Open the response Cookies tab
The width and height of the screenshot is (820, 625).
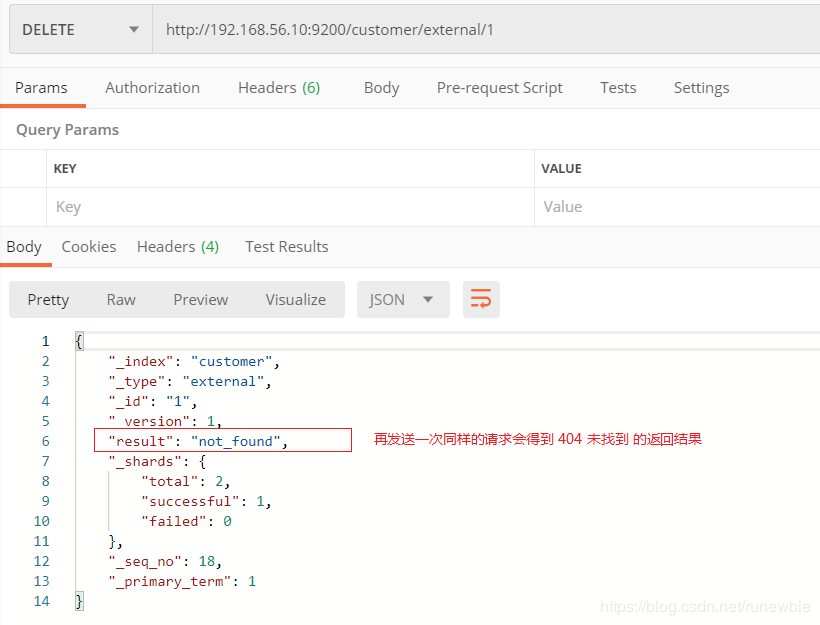pos(89,247)
